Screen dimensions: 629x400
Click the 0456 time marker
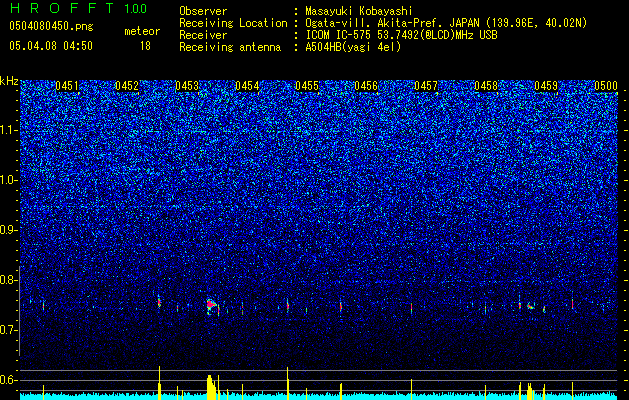pos(366,86)
